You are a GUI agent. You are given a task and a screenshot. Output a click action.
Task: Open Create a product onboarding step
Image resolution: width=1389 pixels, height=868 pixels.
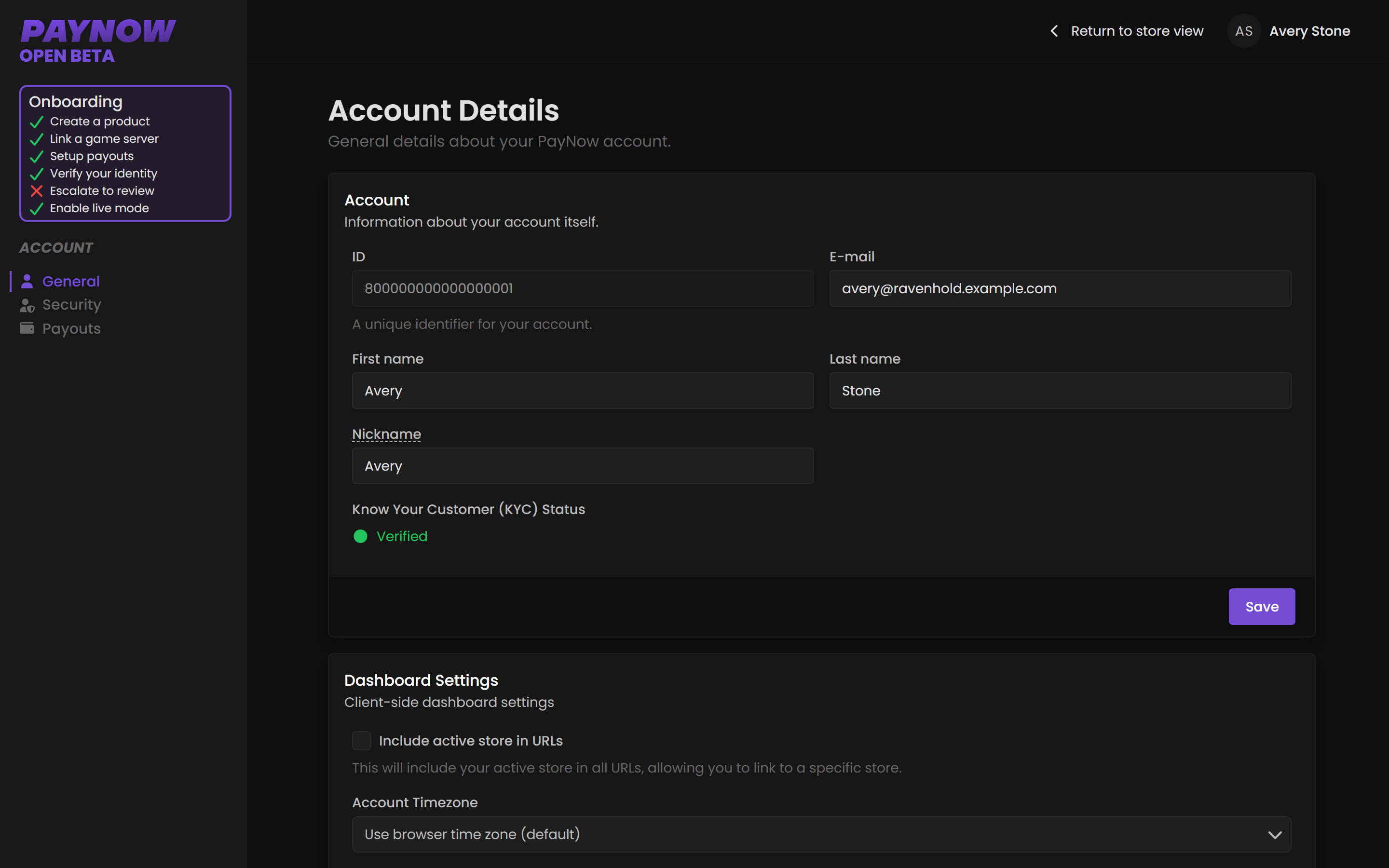(x=100, y=122)
